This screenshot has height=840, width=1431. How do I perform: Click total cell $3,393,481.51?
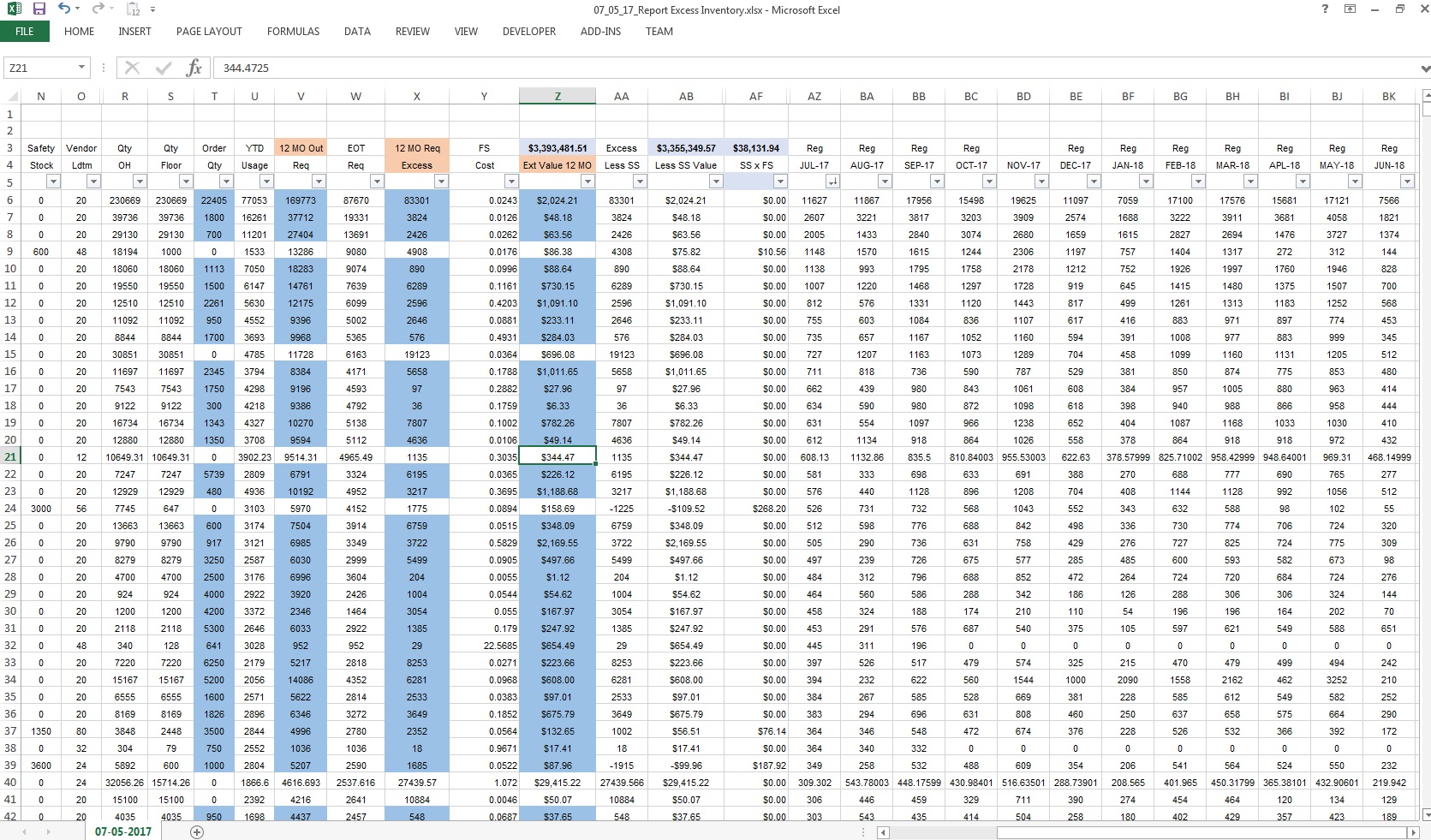557,148
